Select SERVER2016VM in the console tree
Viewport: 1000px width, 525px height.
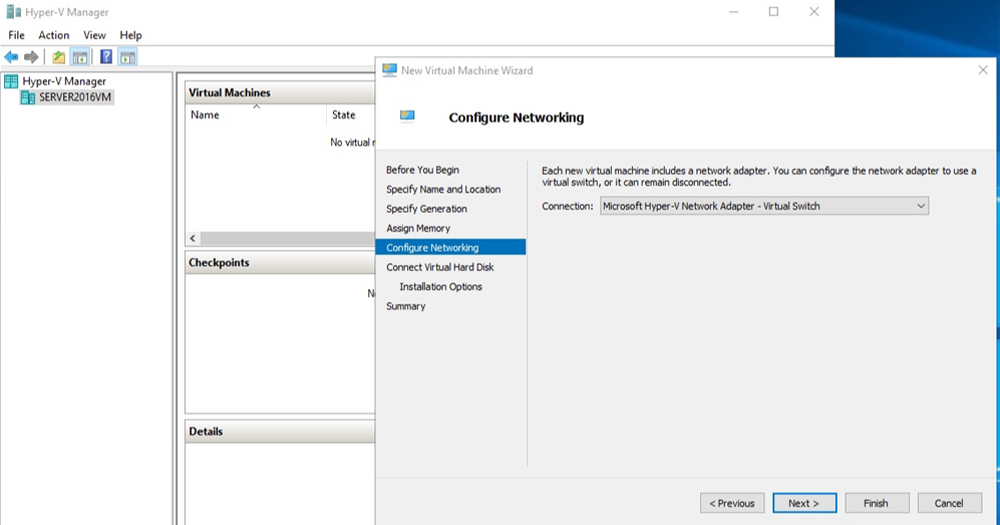click(75, 97)
